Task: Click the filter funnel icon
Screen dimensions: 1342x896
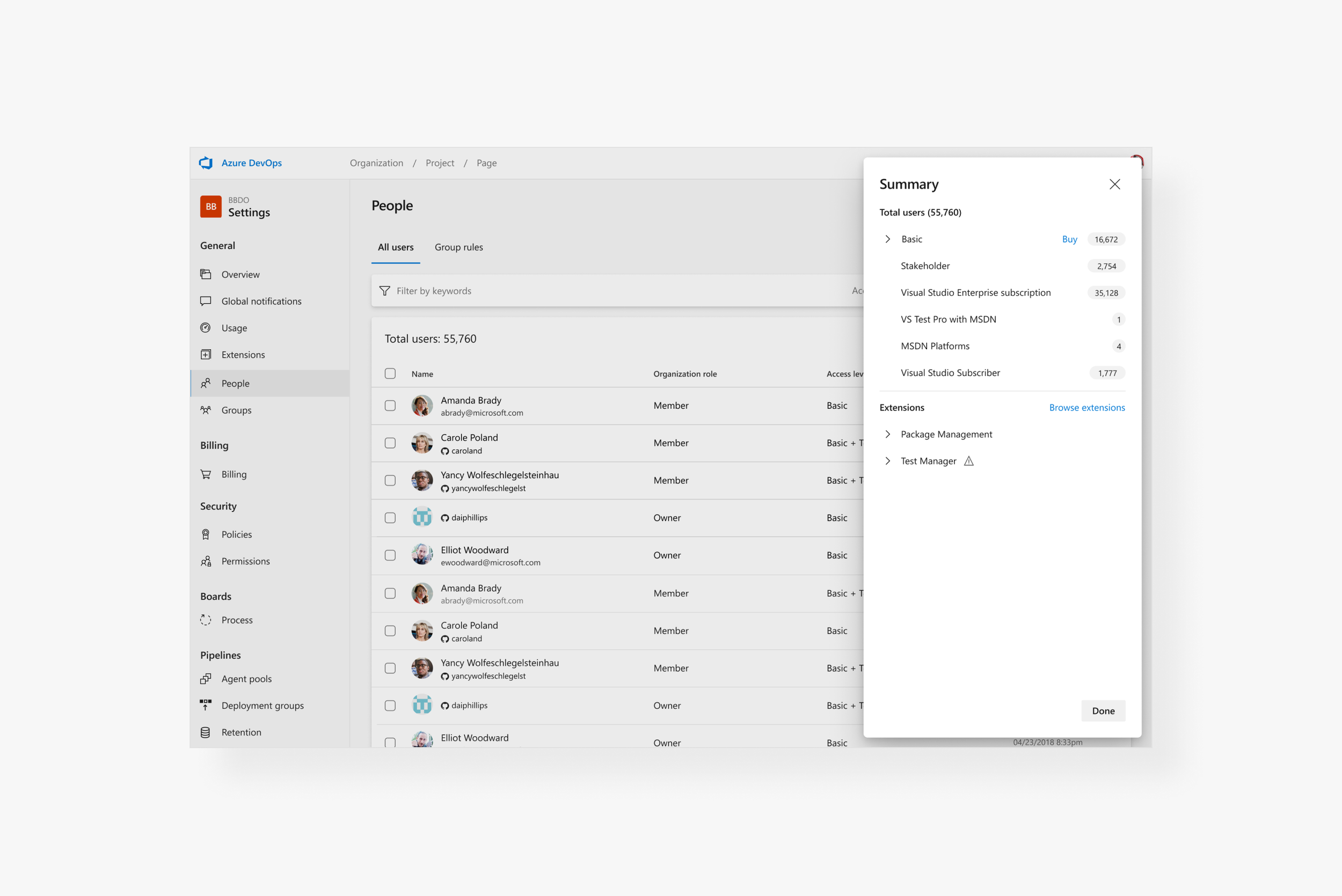Action: point(385,291)
